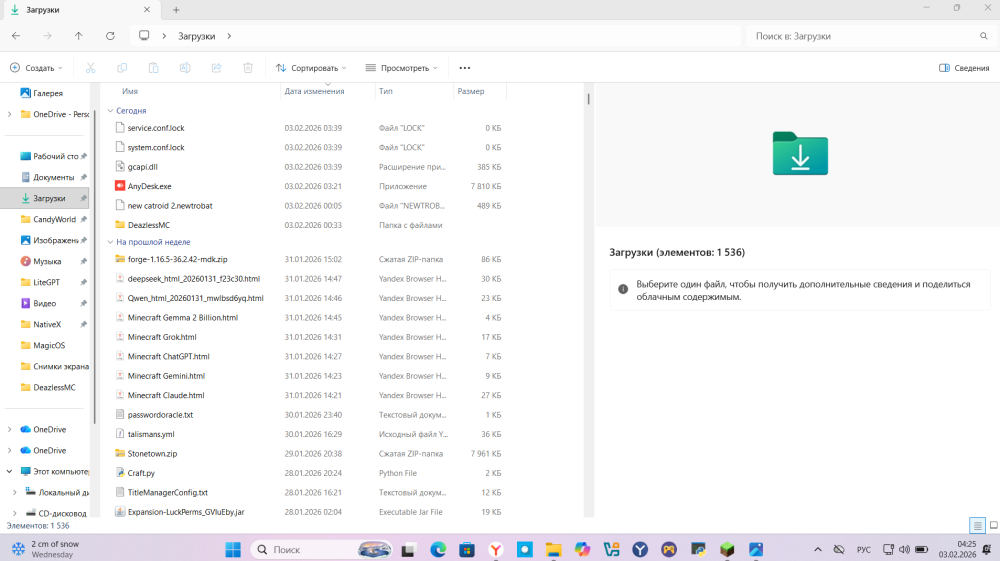The width and height of the screenshot is (1000, 561).
Task: Click the This PC monitor icon in address bar
Action: point(144,36)
